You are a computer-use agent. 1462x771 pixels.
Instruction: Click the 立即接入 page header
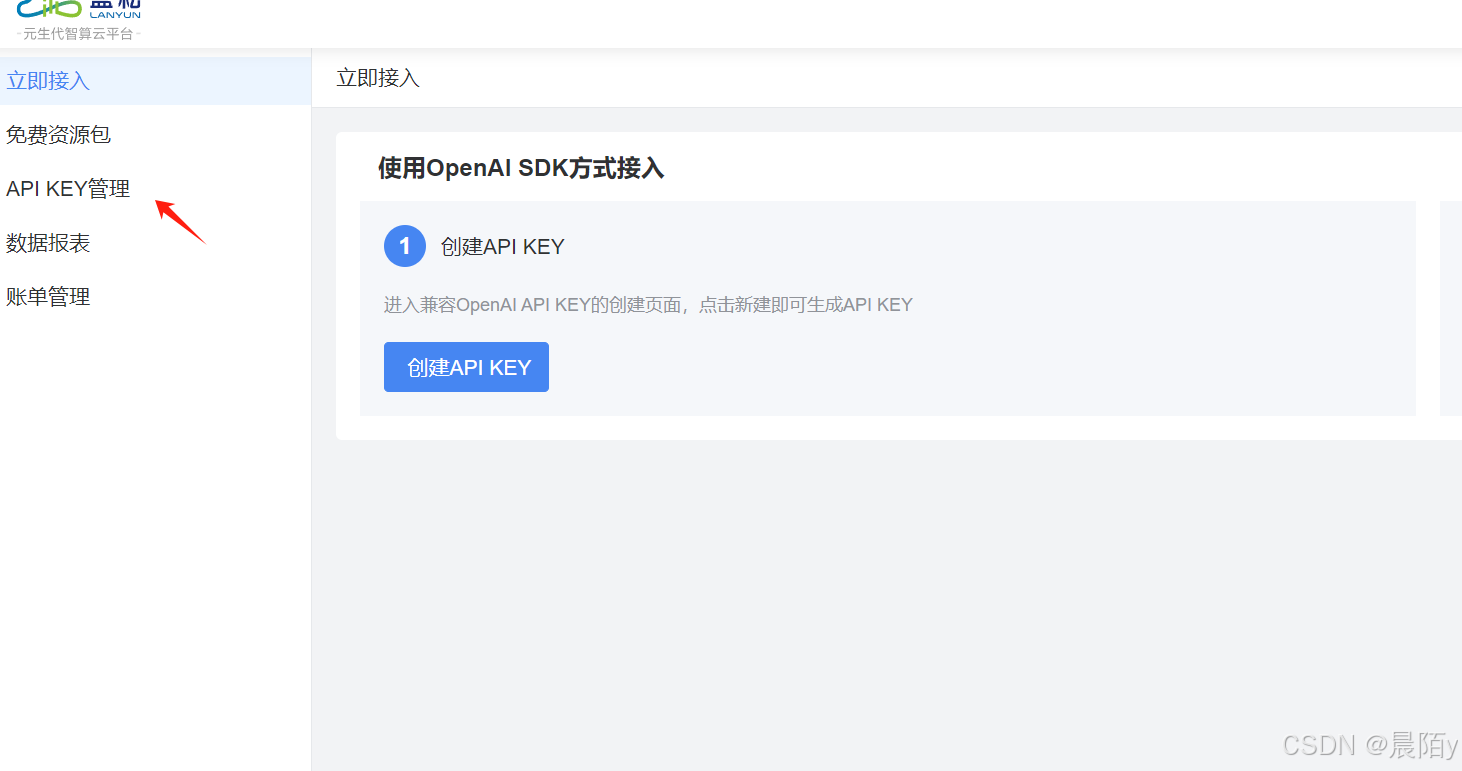click(x=378, y=76)
